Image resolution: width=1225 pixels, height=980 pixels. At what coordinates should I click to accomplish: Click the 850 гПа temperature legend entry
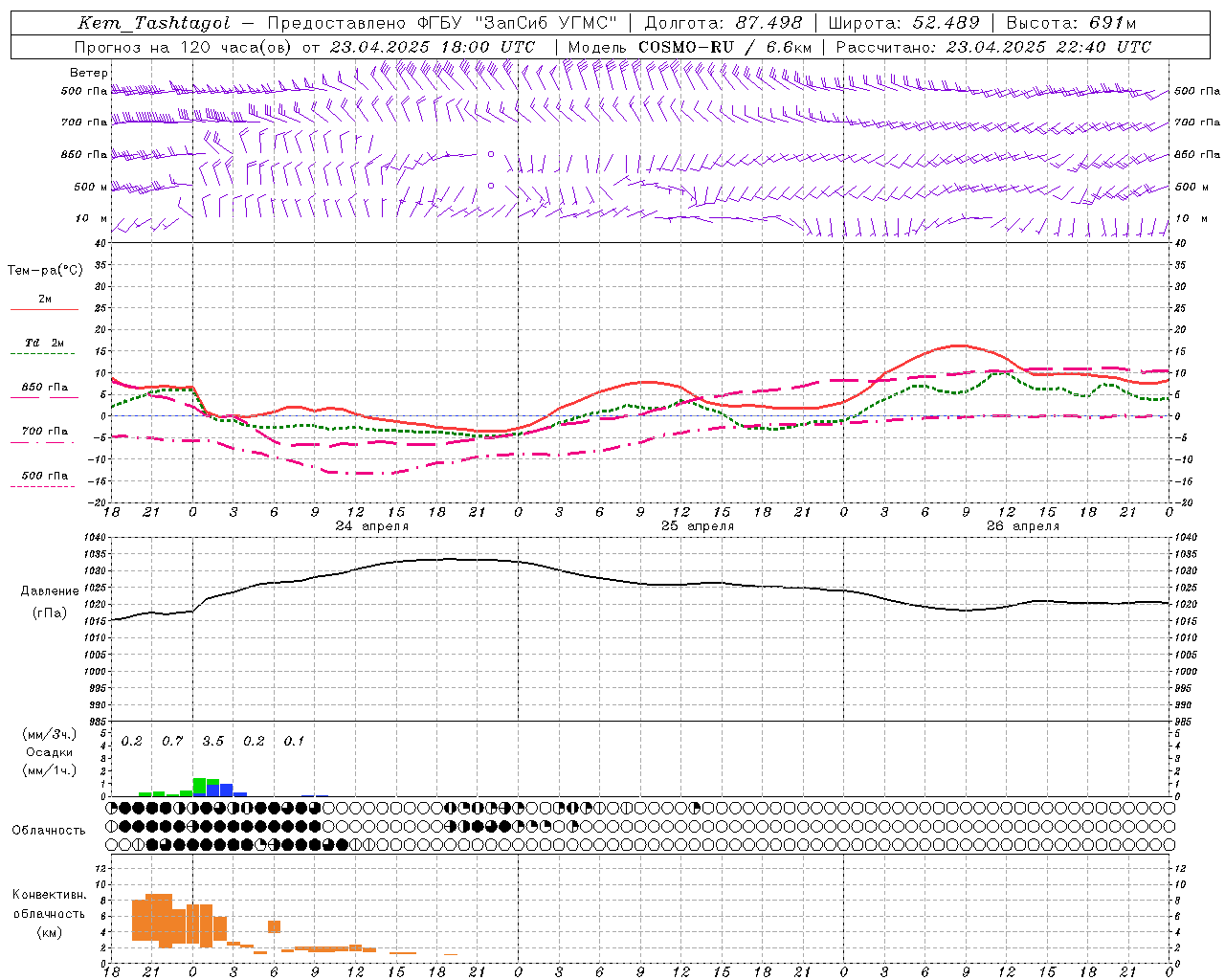pos(44,388)
